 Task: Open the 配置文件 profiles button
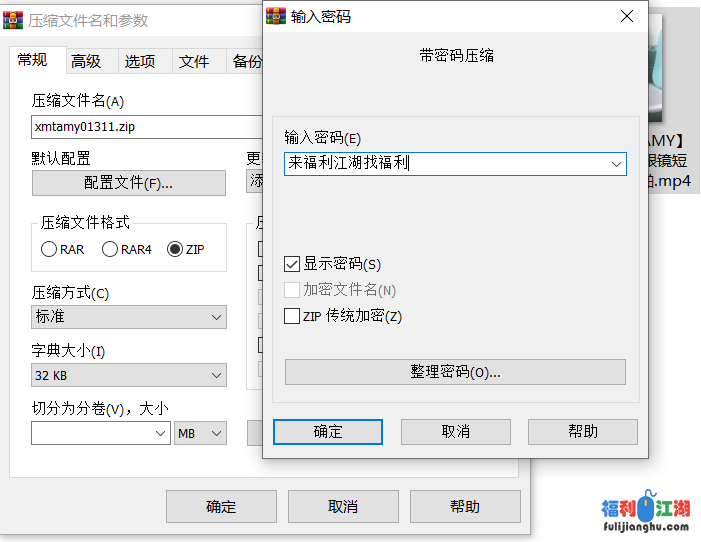[128, 183]
